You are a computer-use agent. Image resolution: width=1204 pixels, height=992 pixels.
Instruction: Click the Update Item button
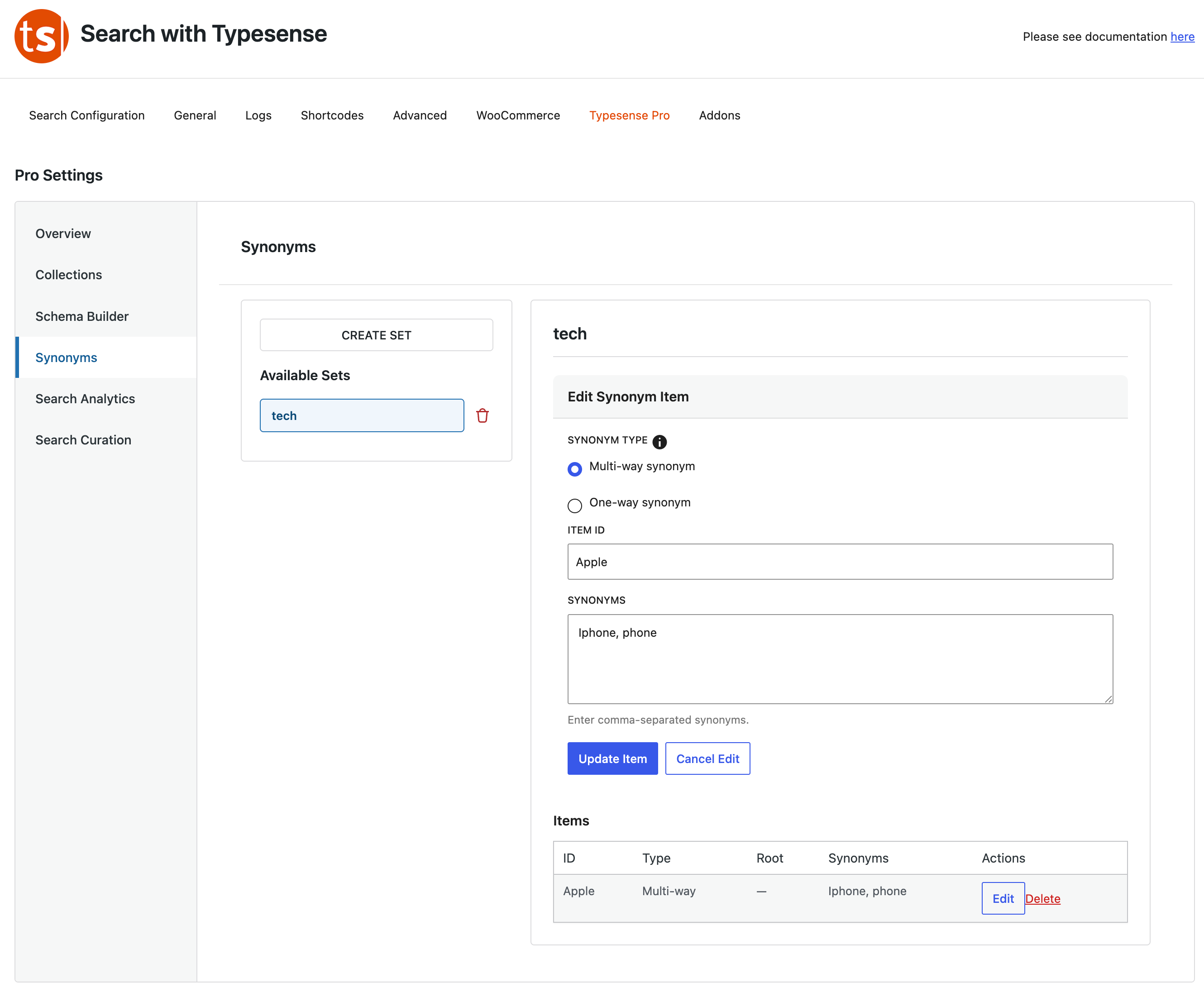pyautogui.click(x=612, y=758)
